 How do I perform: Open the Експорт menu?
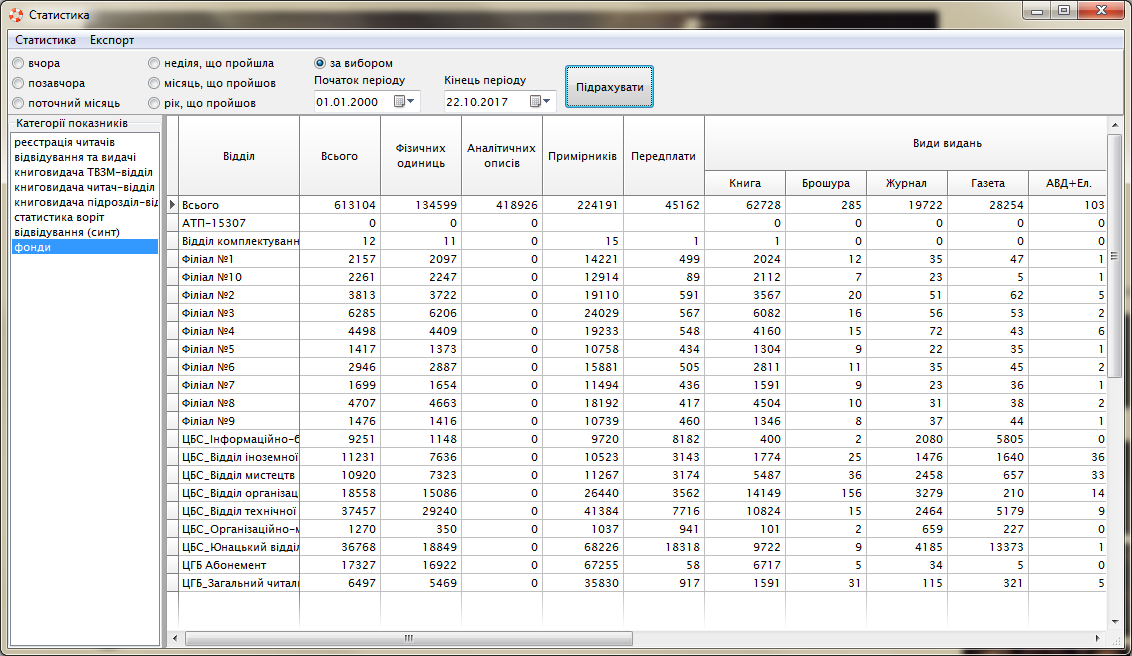[112, 40]
